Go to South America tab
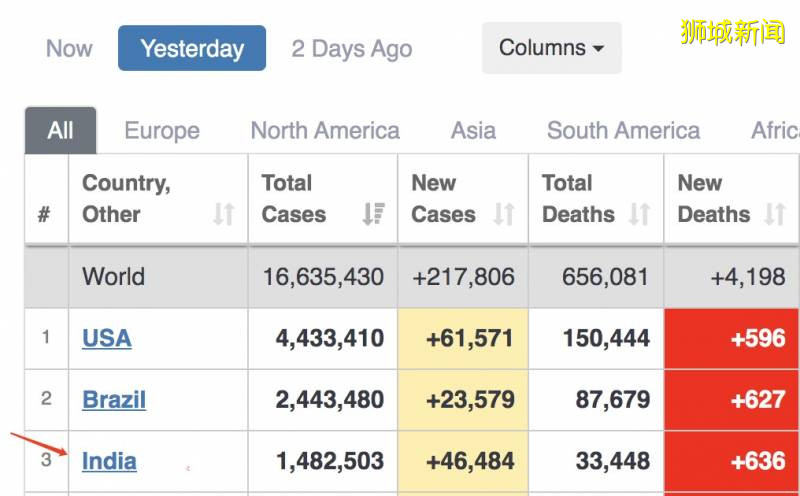 click(x=623, y=131)
